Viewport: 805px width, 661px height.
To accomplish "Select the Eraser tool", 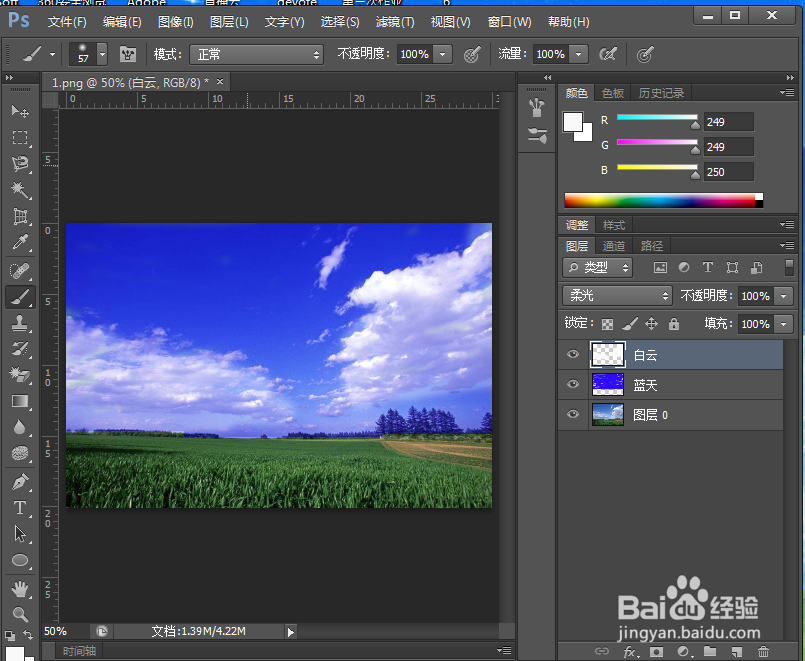I will [x=20, y=375].
